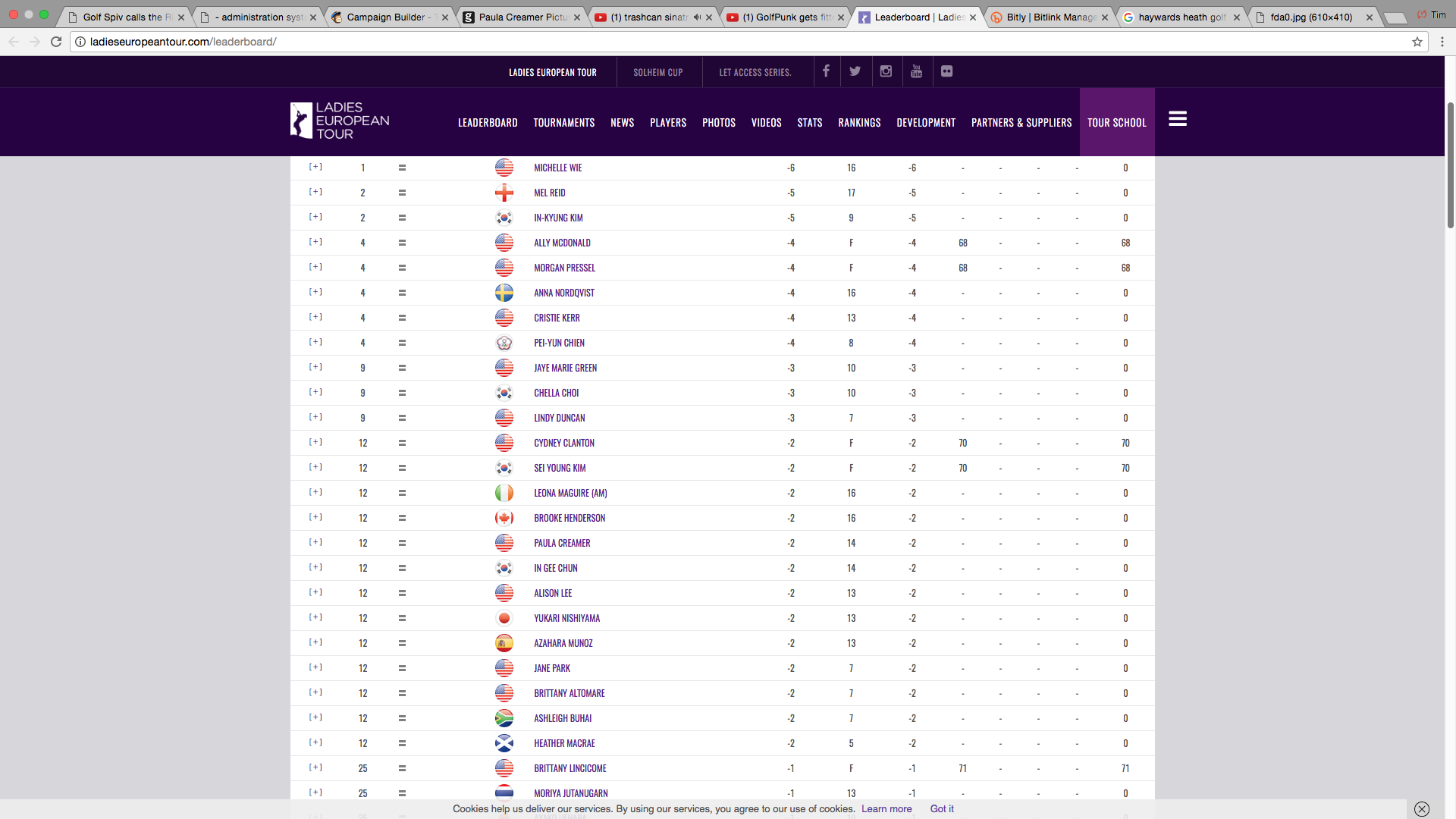This screenshot has height=819, width=1456.
Task: Click Leona Maguire's Ireland flag icon
Action: 504,493
